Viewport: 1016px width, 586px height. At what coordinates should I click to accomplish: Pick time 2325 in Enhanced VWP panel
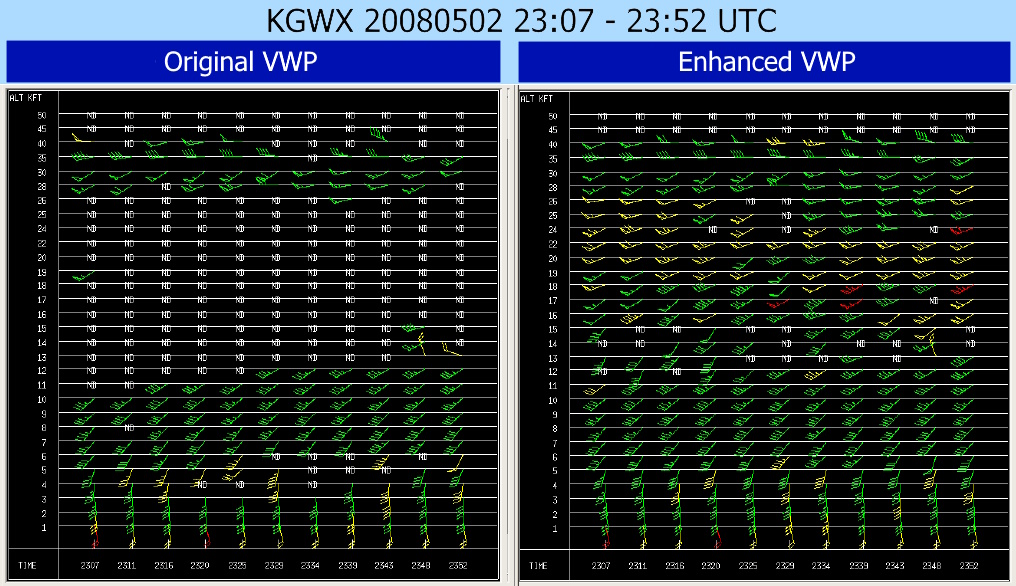pyautogui.click(x=748, y=565)
